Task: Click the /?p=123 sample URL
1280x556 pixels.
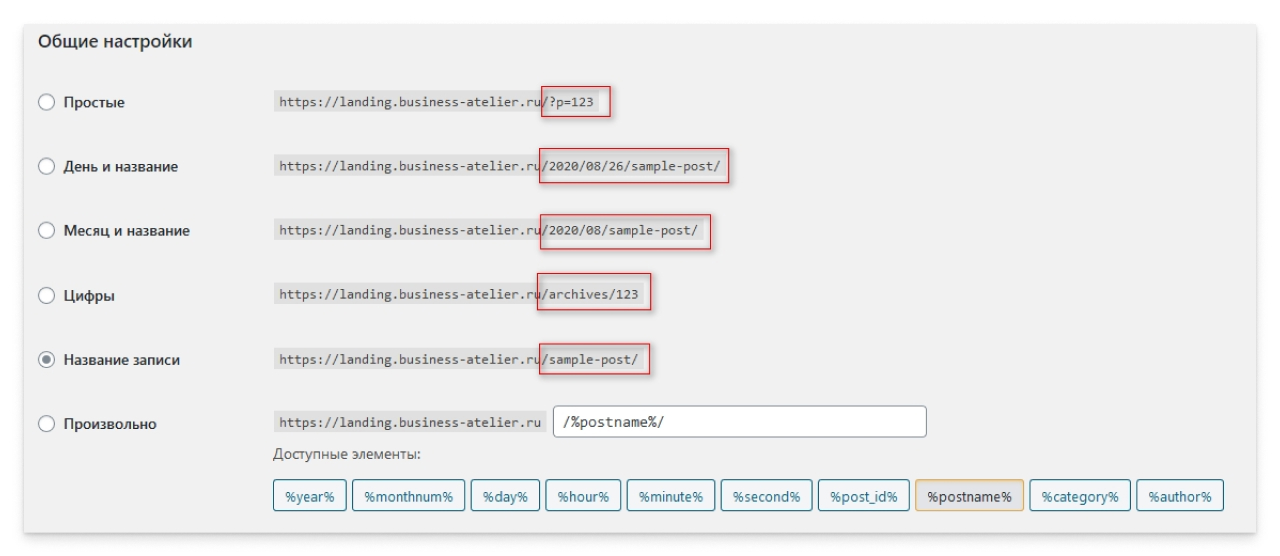Action: point(576,102)
